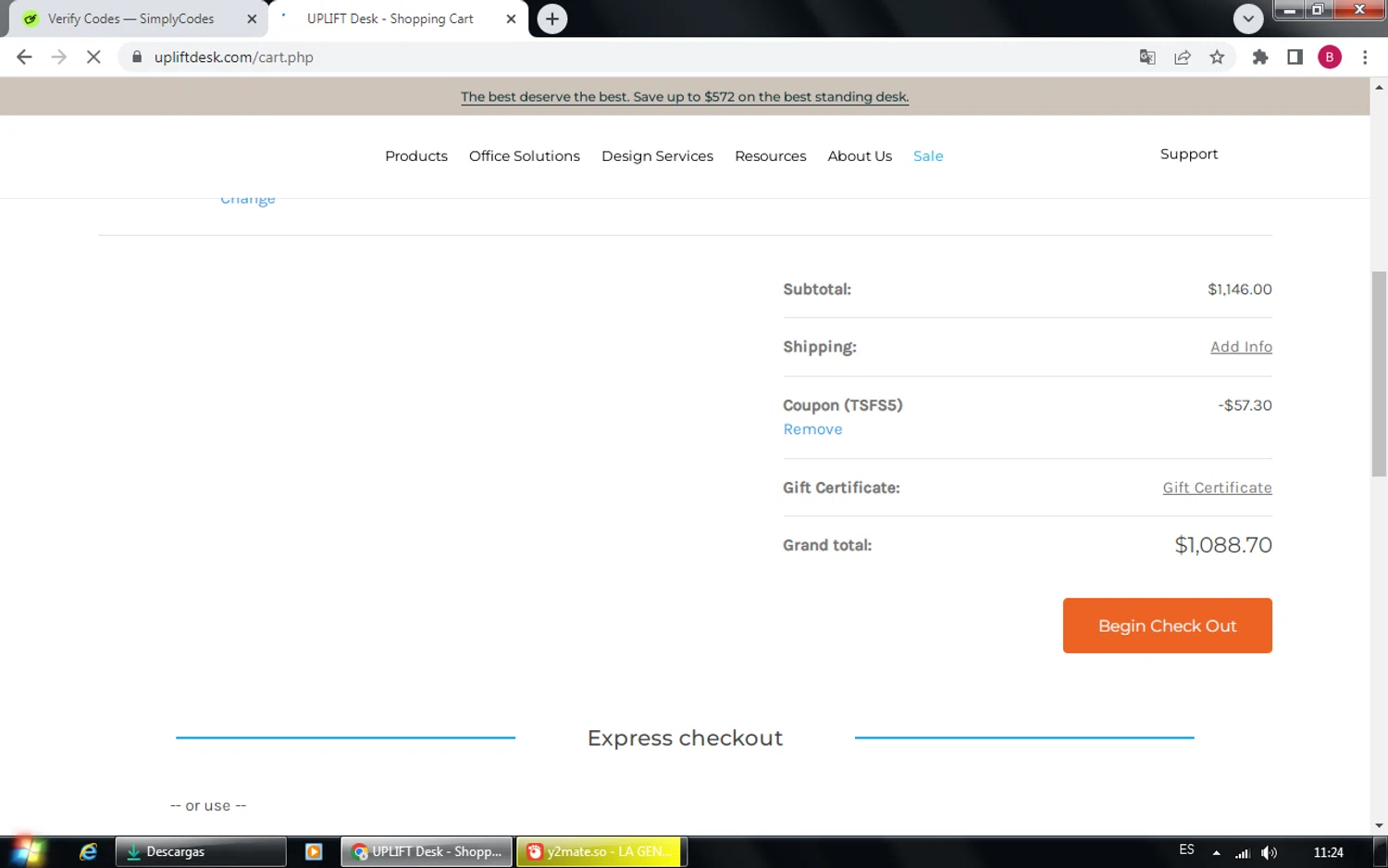Click the taskbar clock 11:24
The height and width of the screenshot is (868, 1388).
[1328, 852]
